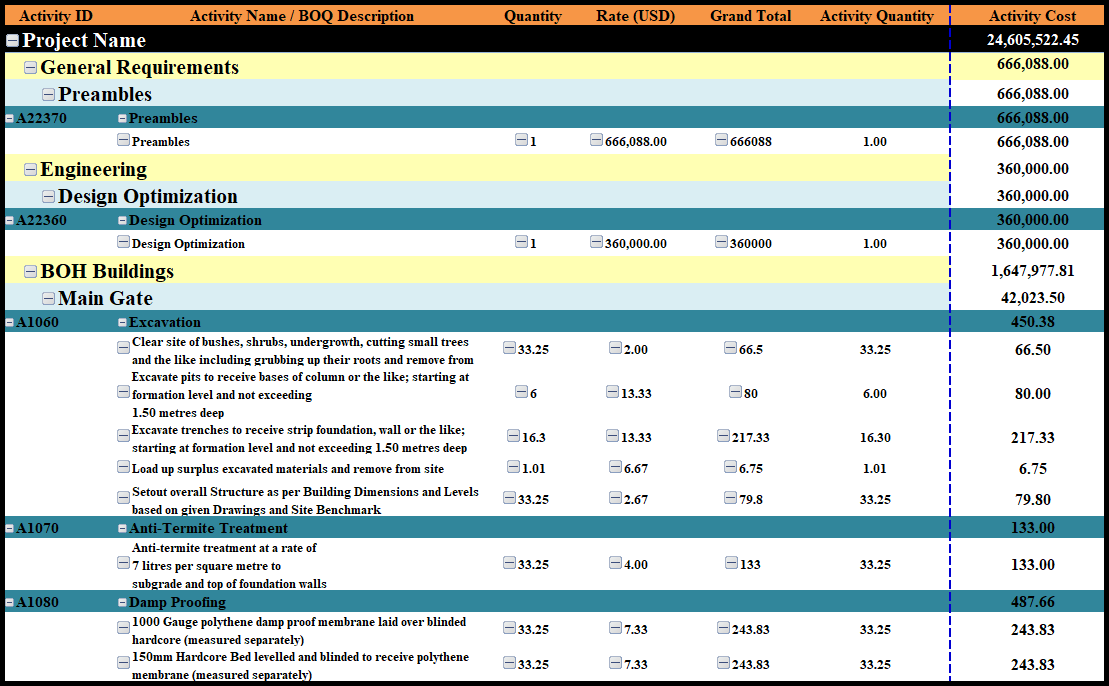Select the Rate (USD) column header
The image size is (1109, 686).
[635, 16]
